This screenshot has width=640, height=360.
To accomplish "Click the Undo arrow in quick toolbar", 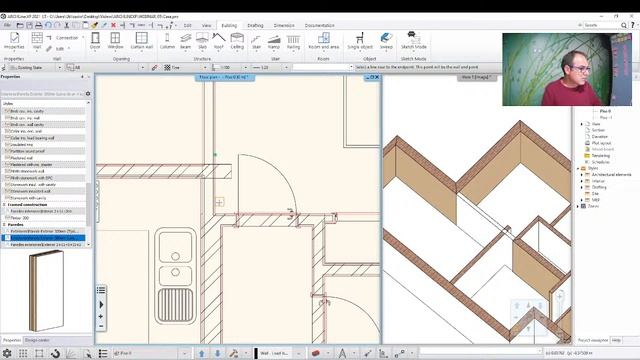I will (48, 25).
